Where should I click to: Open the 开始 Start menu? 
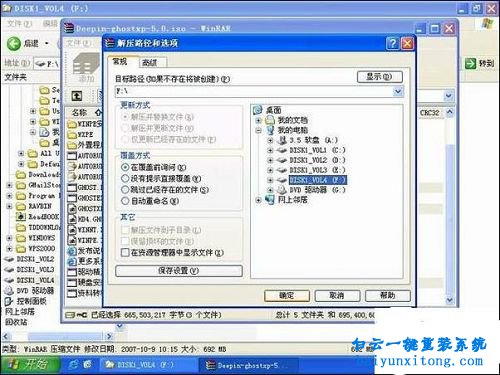point(30,365)
